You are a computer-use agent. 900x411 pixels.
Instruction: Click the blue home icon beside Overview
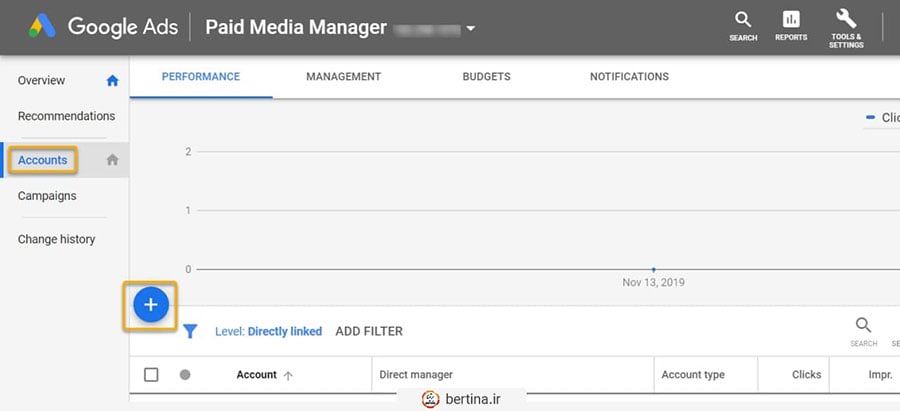tap(112, 81)
